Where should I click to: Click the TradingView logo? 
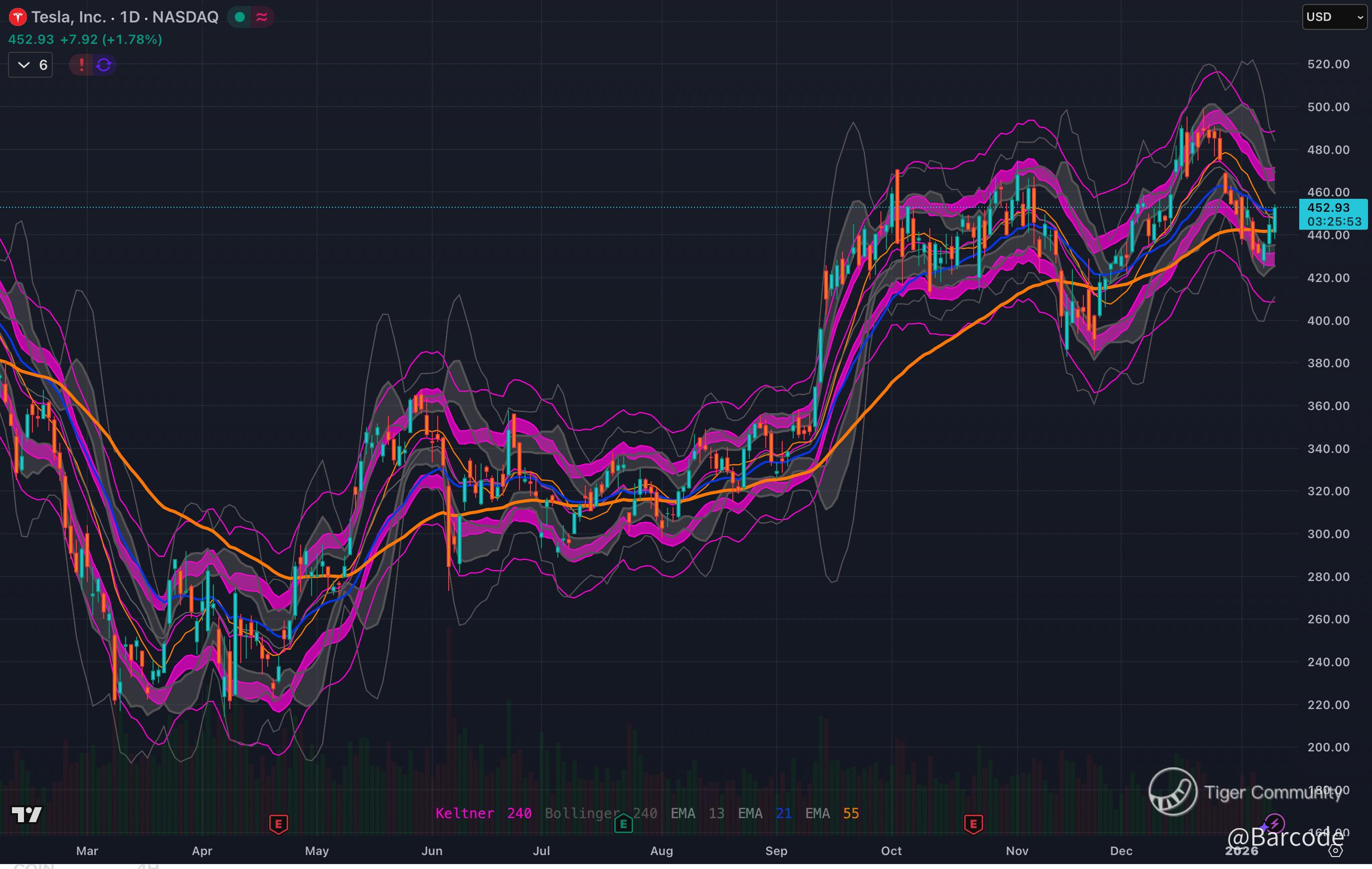(27, 815)
